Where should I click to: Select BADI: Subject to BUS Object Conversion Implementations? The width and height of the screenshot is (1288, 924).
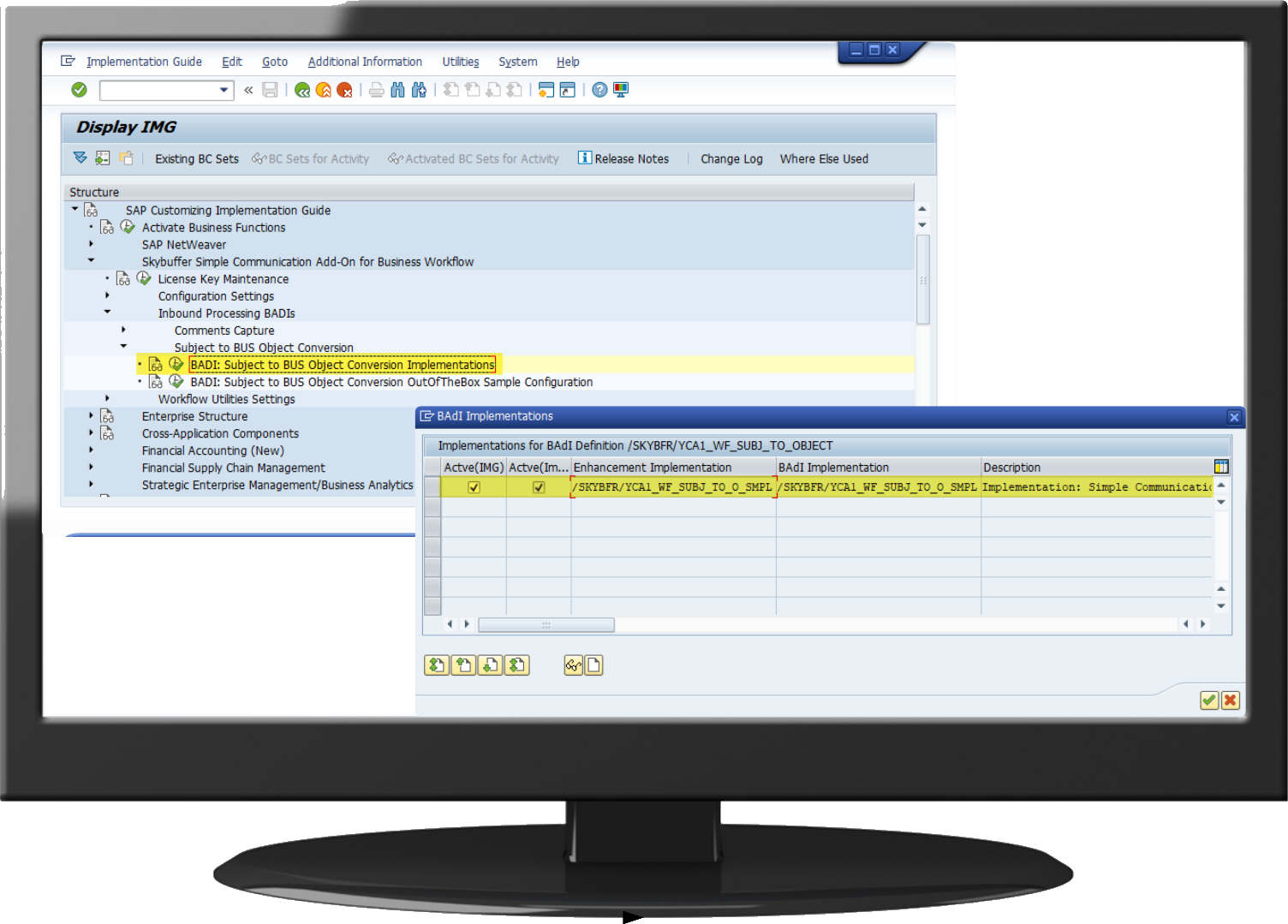343,365
